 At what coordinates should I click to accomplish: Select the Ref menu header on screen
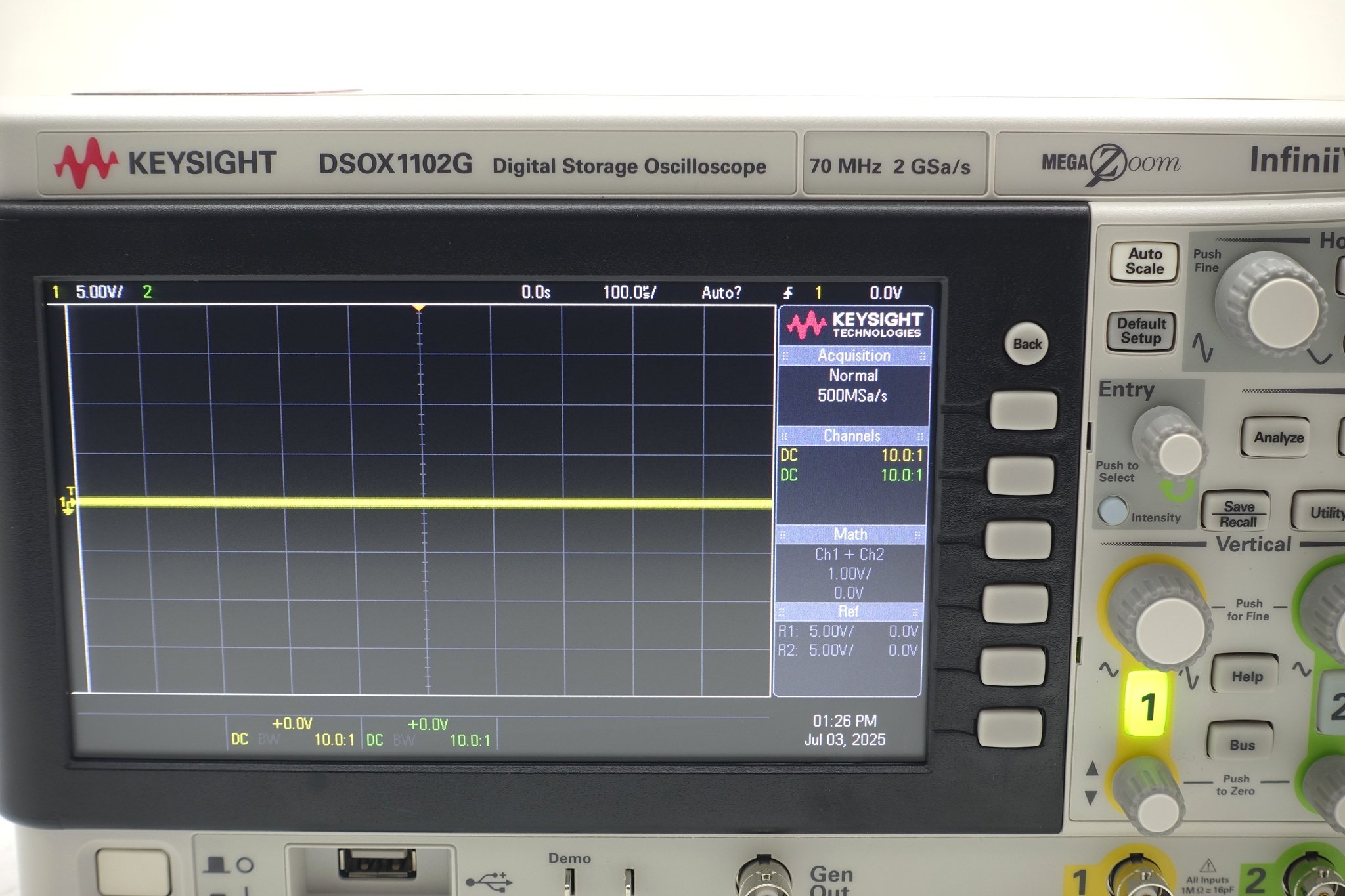pos(848,612)
